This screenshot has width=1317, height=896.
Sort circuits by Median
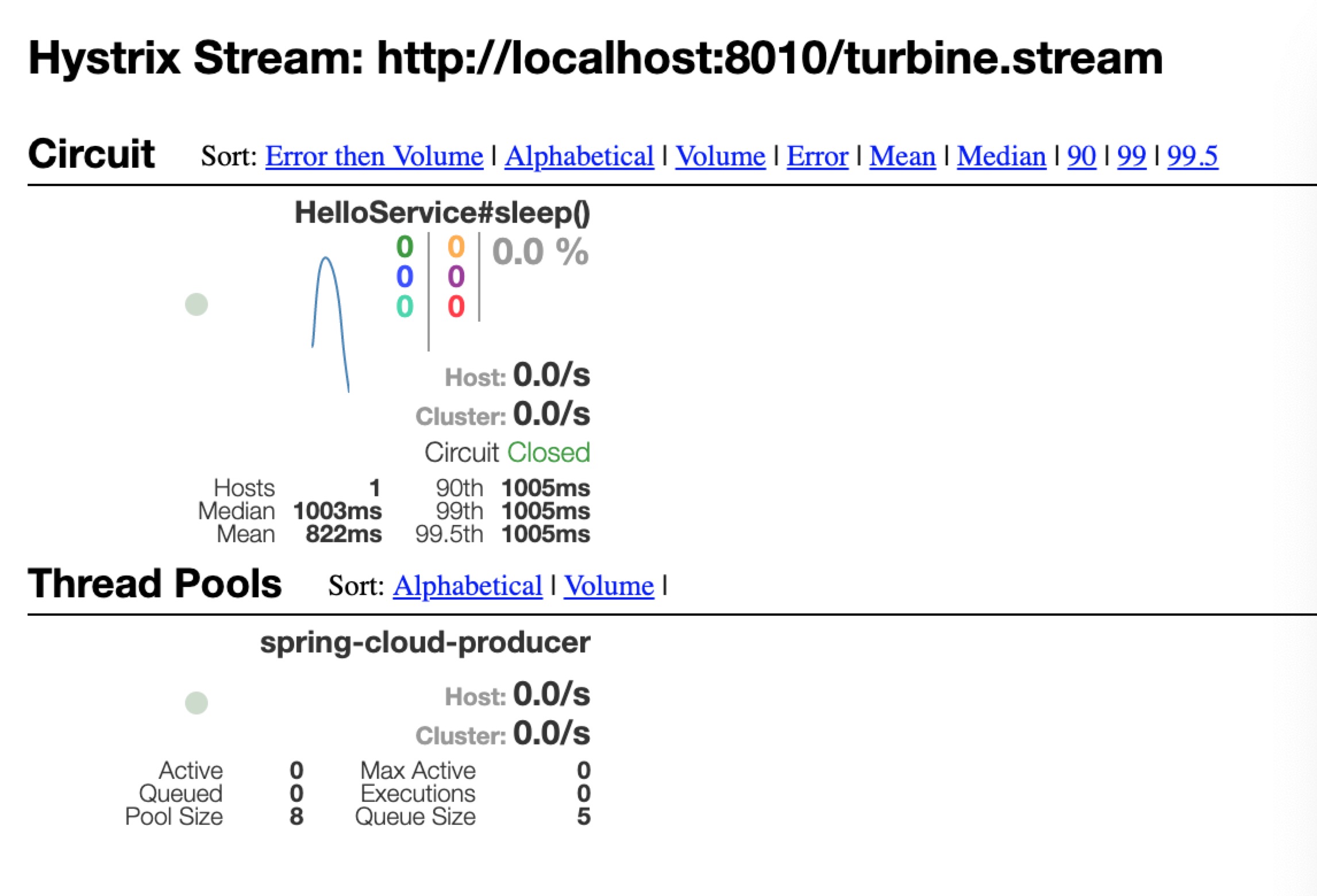tap(1001, 156)
